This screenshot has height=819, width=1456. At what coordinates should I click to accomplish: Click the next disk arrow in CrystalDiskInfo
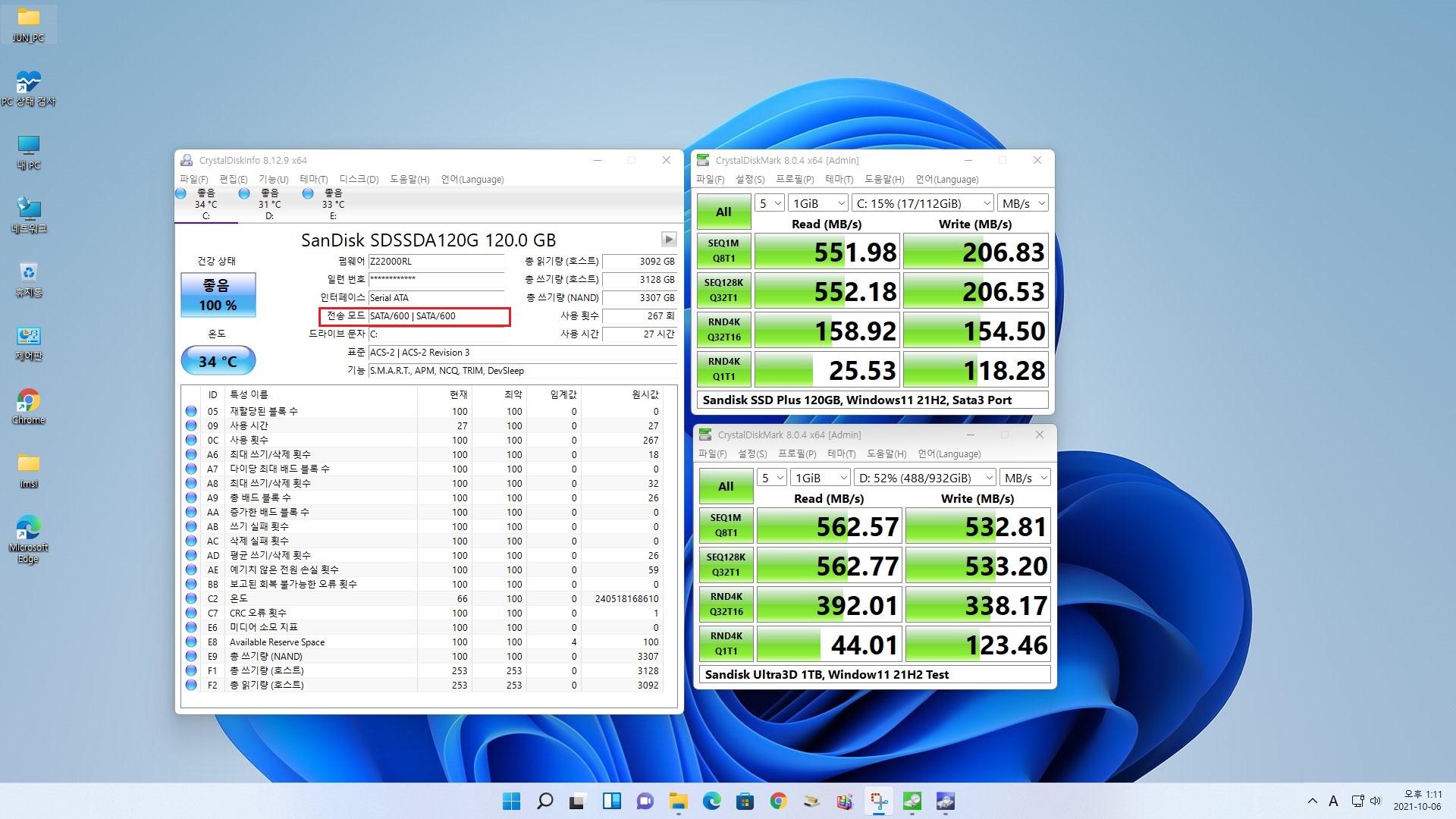pyautogui.click(x=668, y=240)
